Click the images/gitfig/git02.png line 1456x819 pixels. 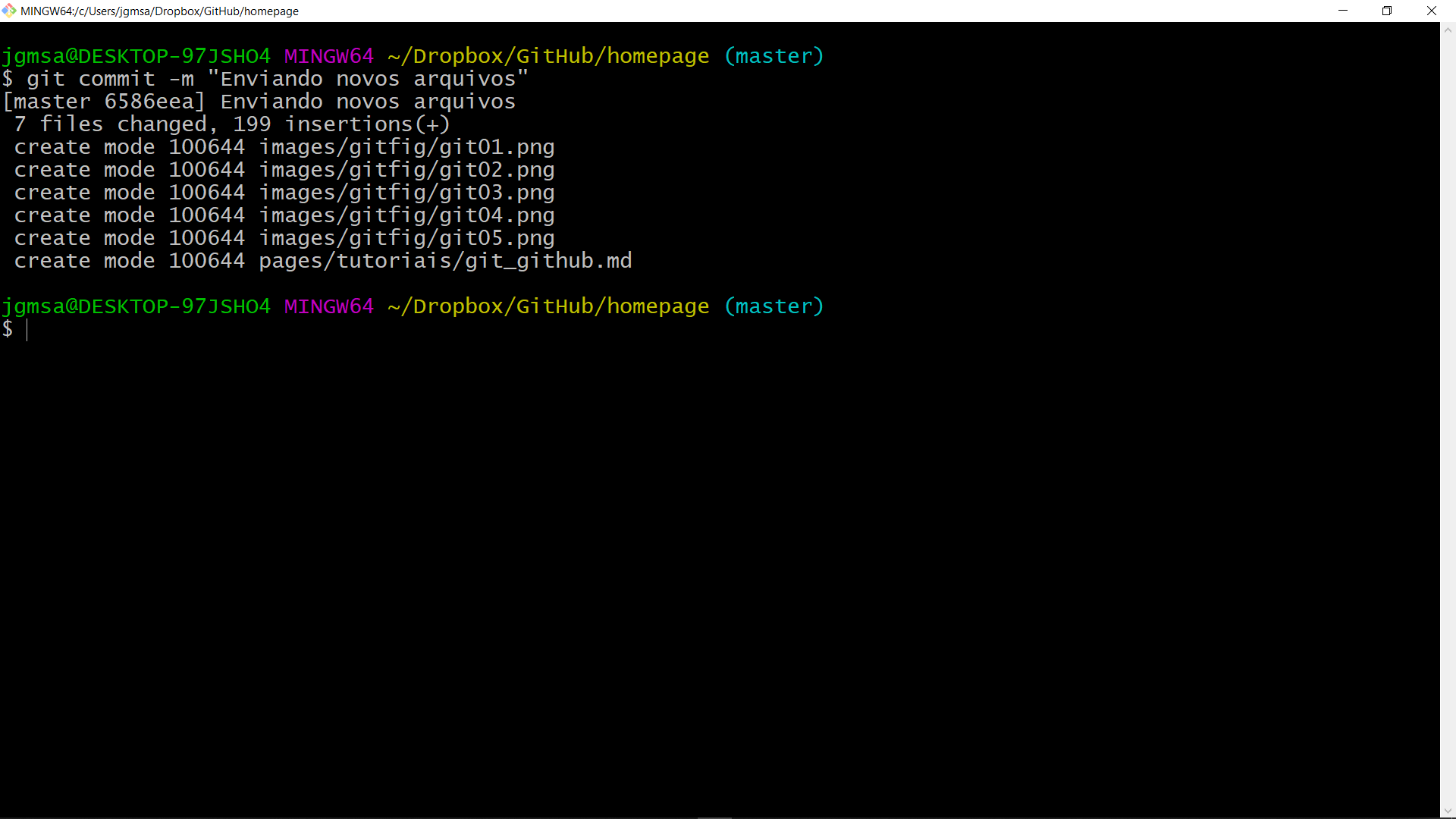click(x=284, y=170)
